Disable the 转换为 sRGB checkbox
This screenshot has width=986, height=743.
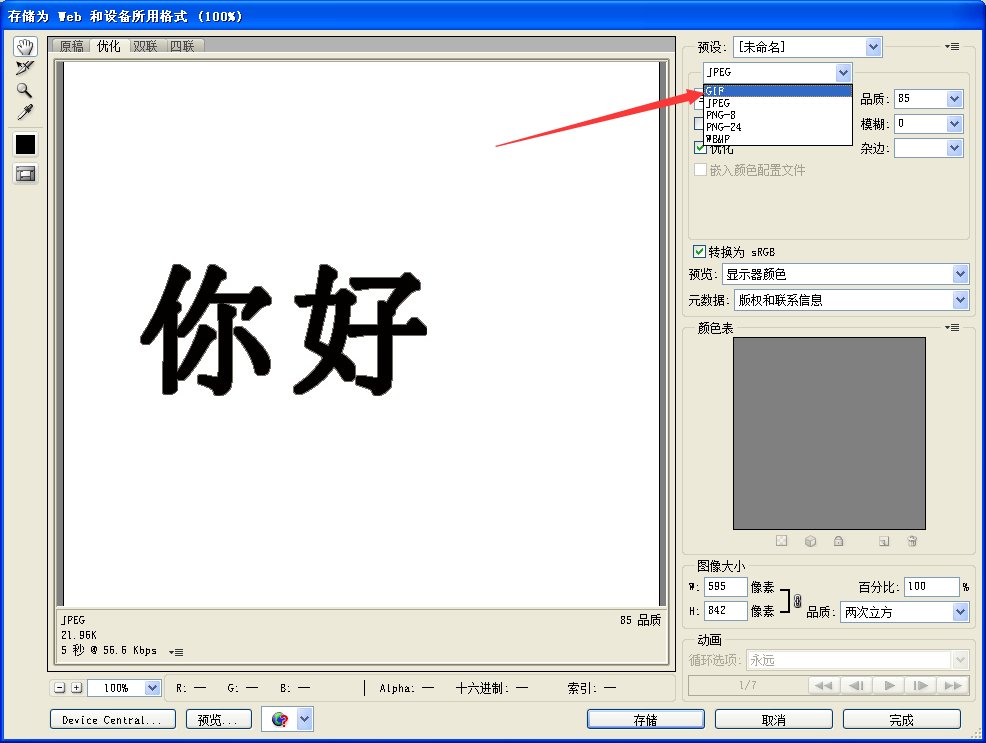pos(697,251)
